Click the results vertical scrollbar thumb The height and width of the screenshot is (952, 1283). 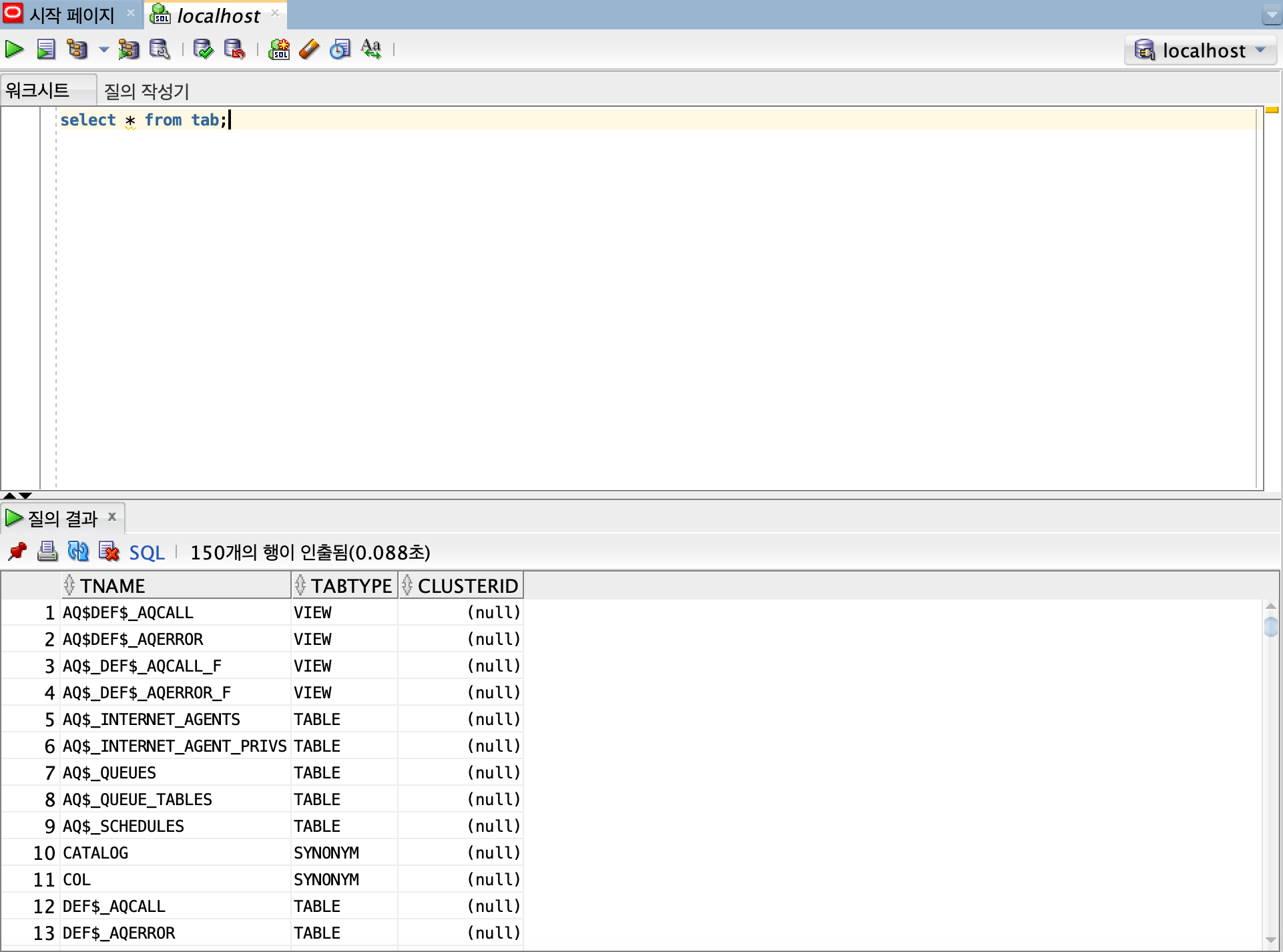1270,627
